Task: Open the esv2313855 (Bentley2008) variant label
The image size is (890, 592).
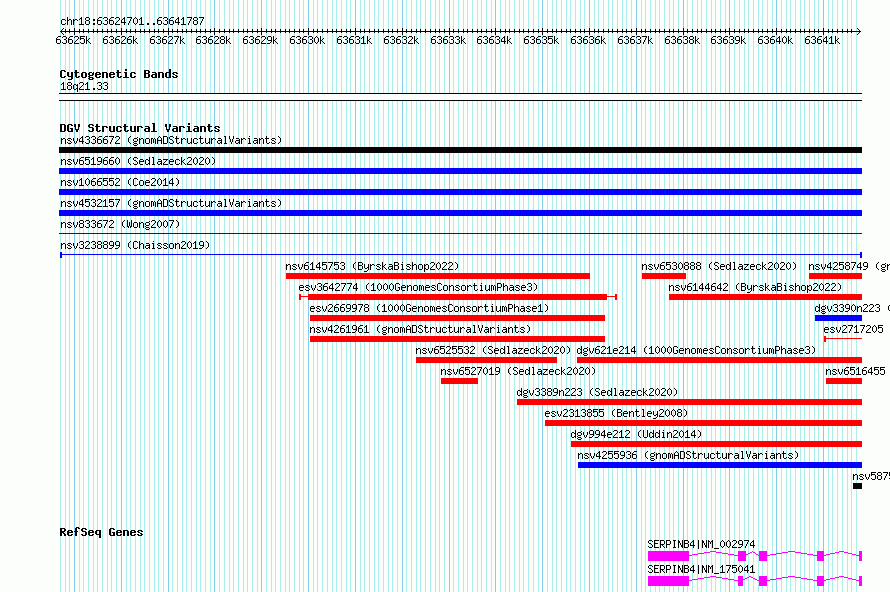Action: click(616, 413)
